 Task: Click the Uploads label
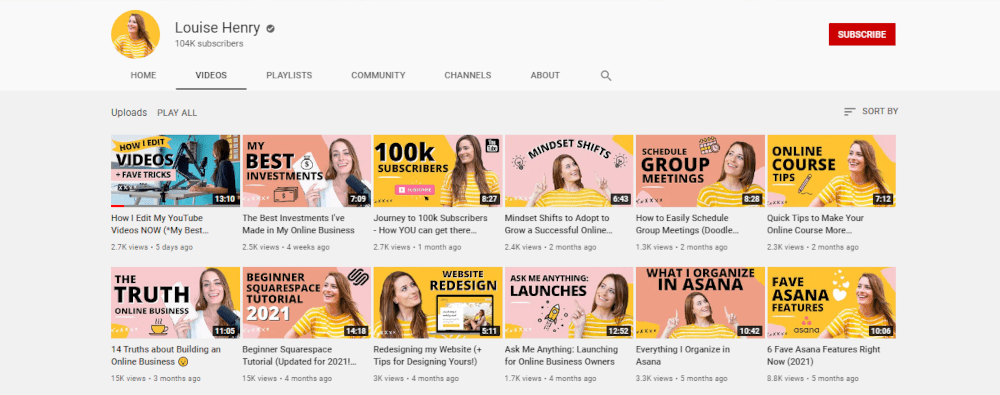point(129,112)
